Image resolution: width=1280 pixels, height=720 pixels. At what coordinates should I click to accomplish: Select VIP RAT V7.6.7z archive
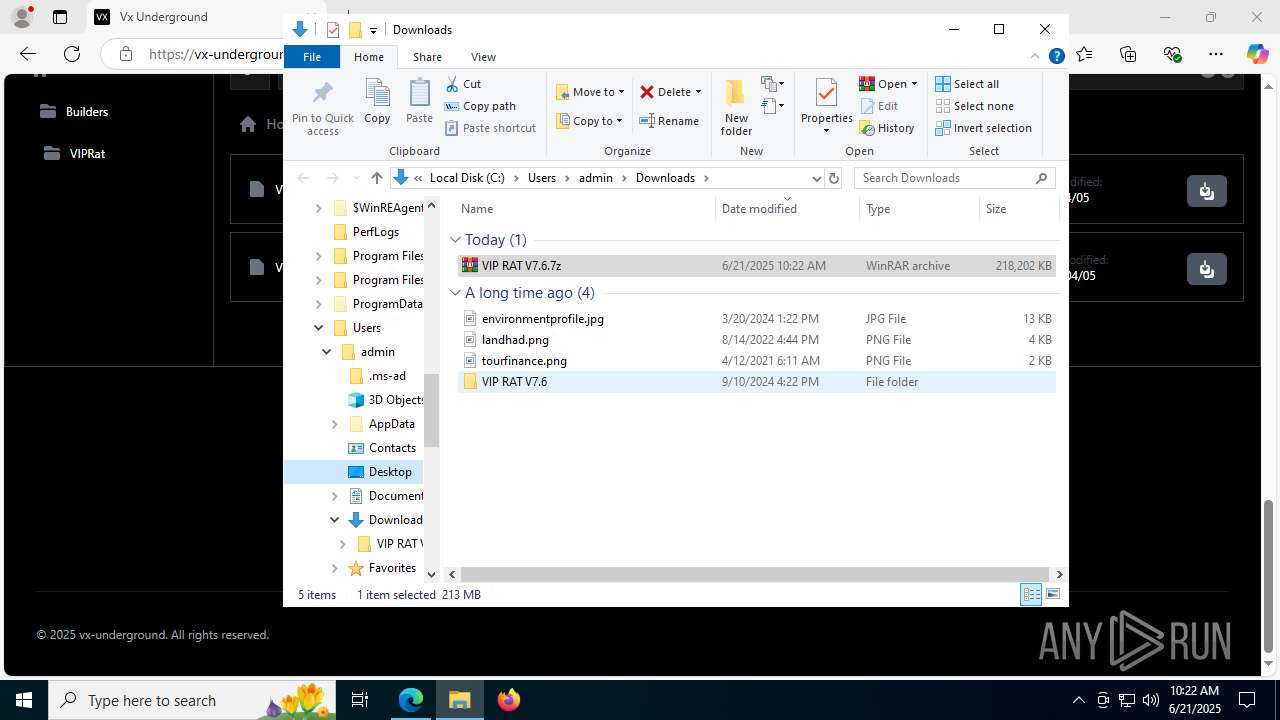pos(756,266)
